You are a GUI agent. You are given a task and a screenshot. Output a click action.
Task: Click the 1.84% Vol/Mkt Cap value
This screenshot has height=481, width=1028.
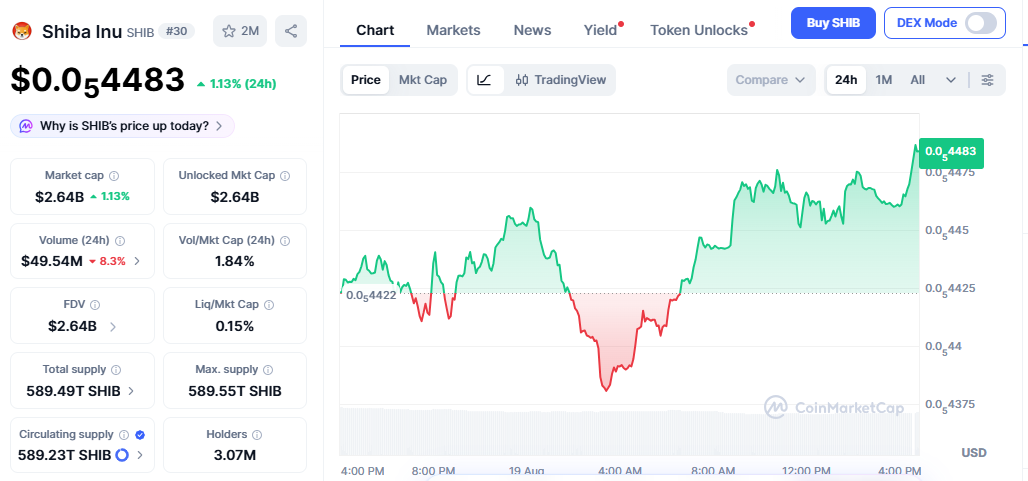pos(235,261)
